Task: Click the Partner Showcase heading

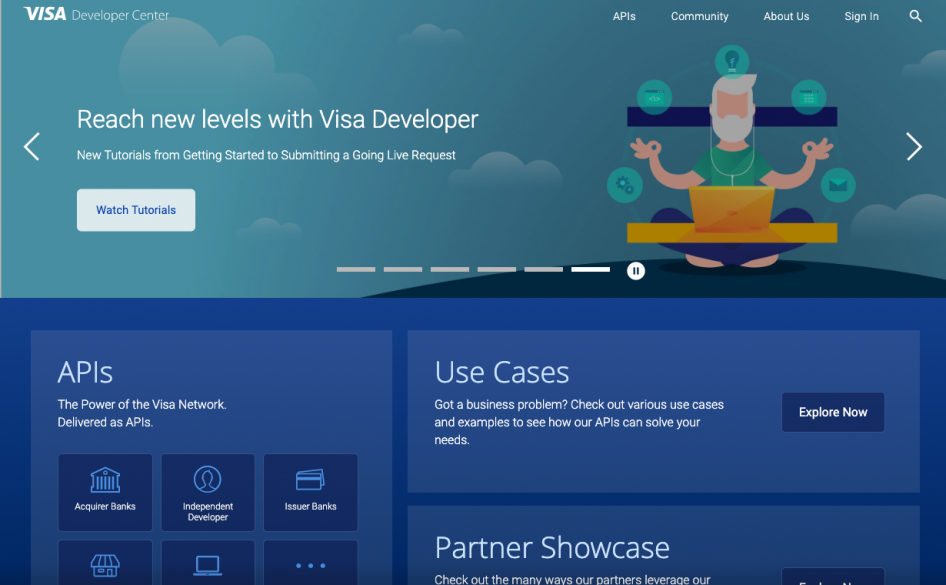Action: (552, 548)
